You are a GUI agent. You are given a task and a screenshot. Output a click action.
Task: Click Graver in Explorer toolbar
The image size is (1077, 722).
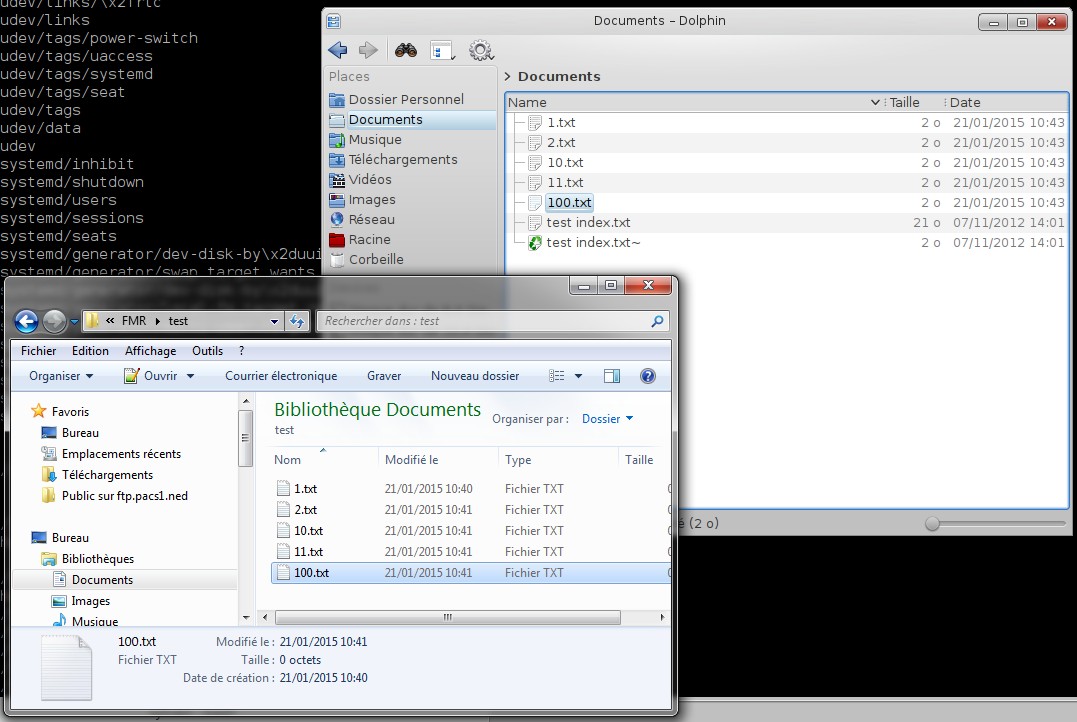[x=384, y=376]
